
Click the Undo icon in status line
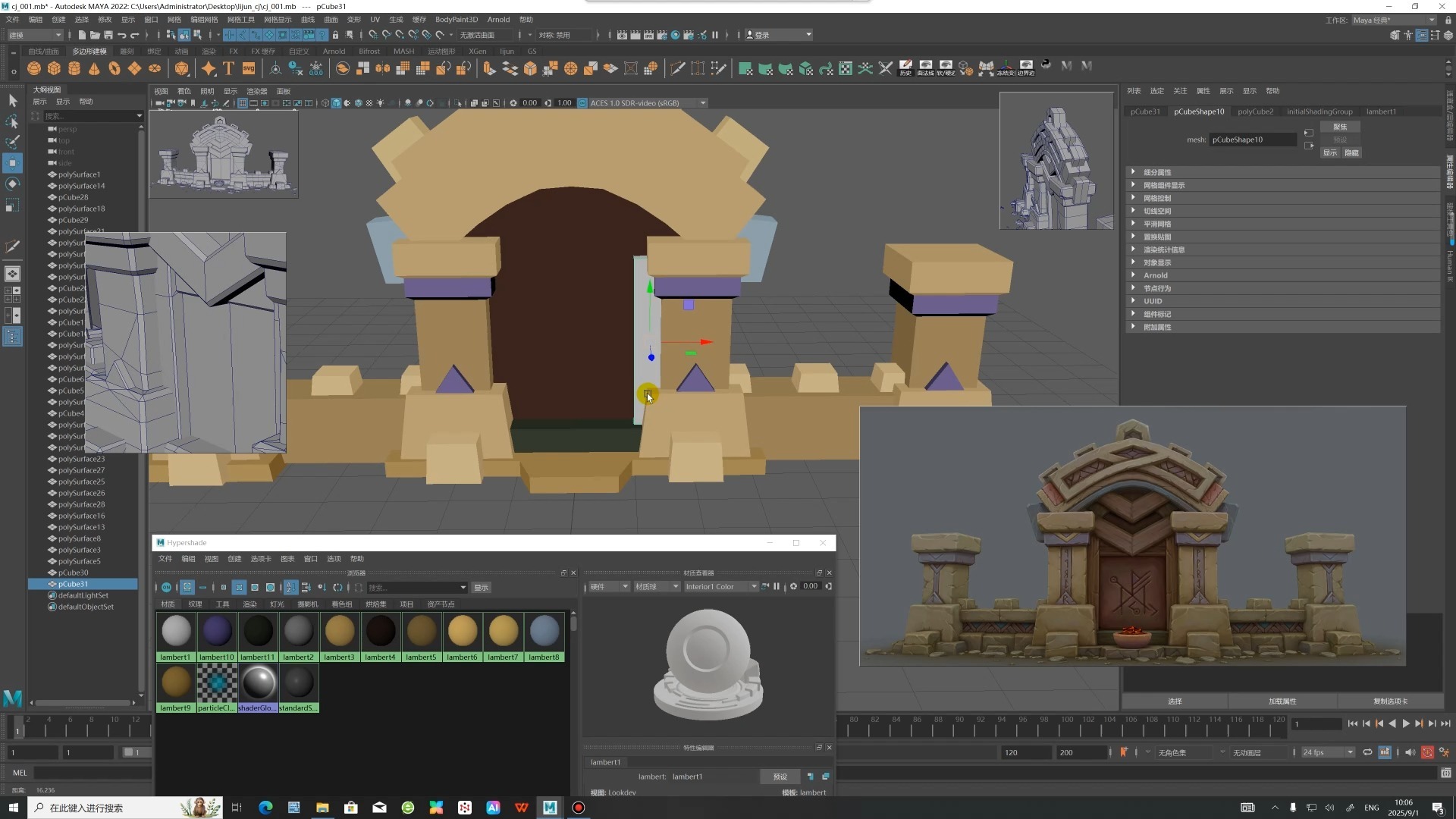click(121, 35)
